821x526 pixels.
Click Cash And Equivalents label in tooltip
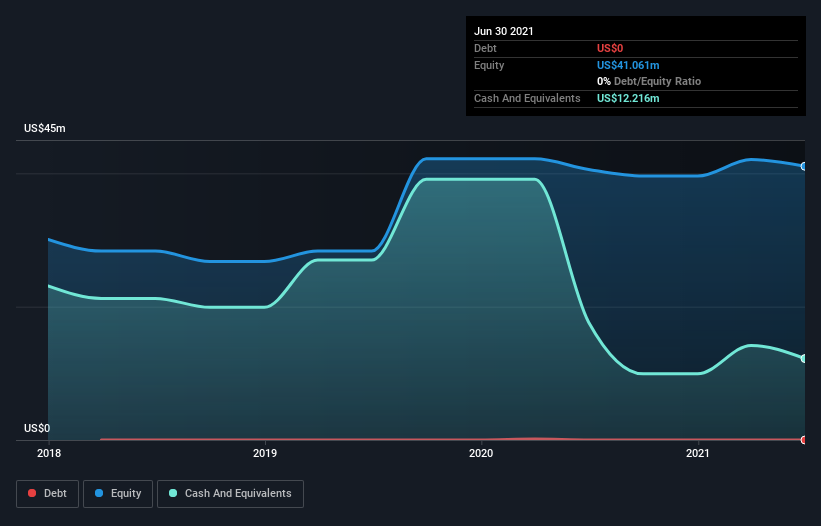point(527,98)
